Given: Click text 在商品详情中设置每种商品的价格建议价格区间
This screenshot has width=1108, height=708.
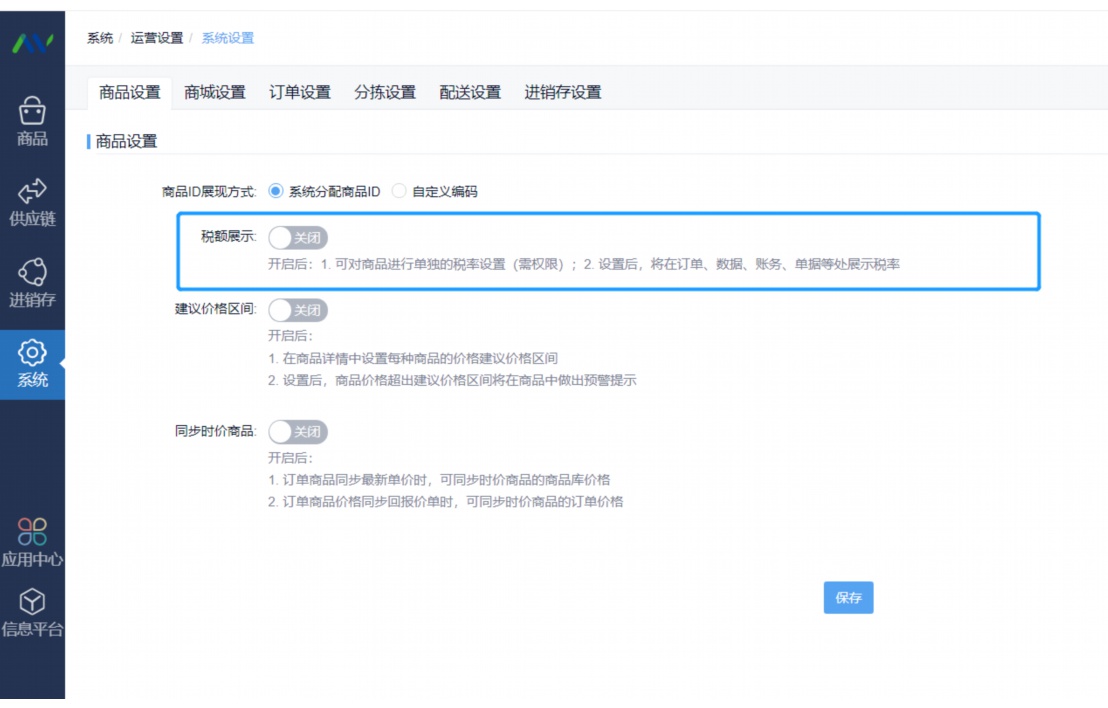Looking at the screenshot, I should point(413,358).
